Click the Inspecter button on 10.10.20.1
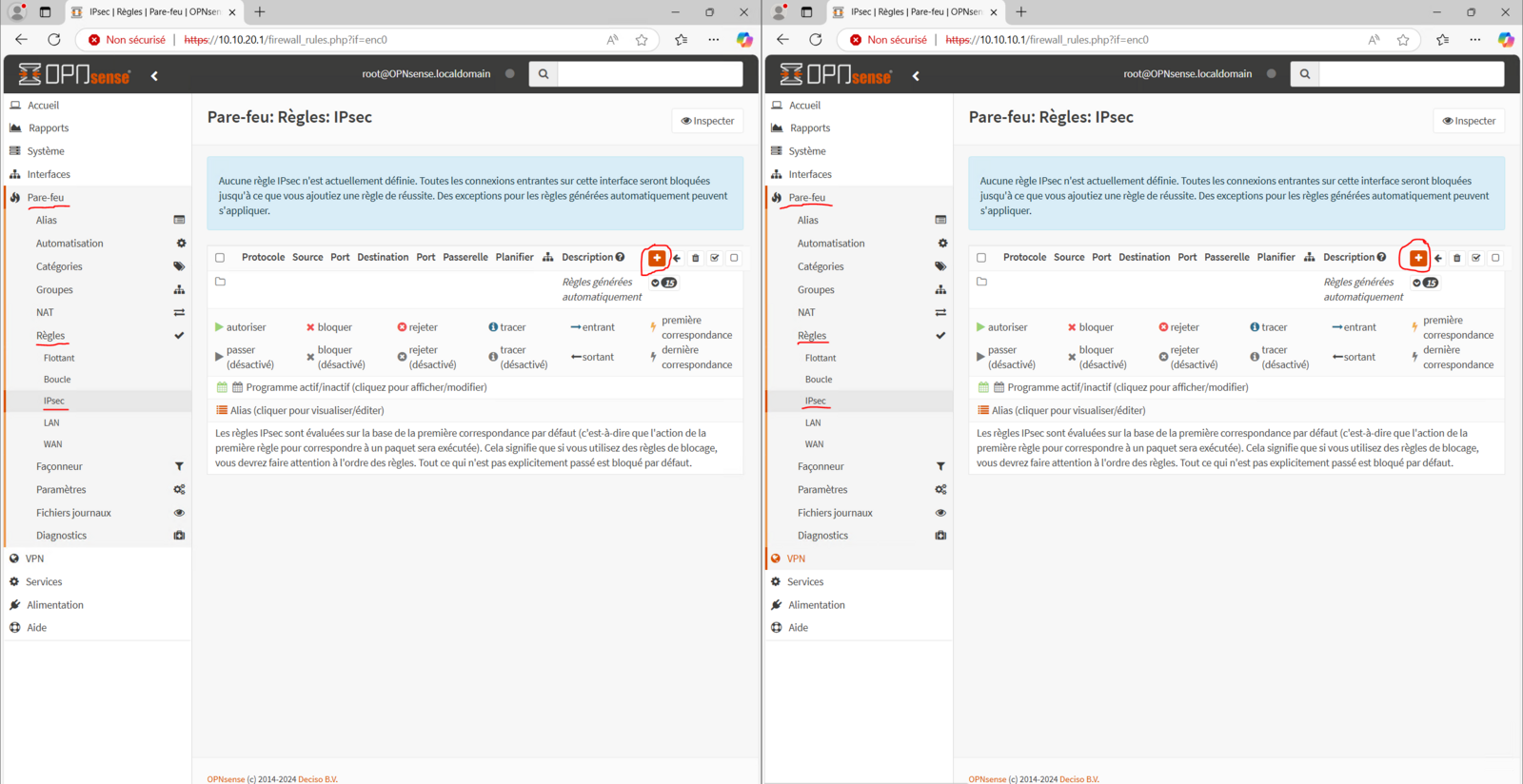Screen dimensions: 1523x784 [708, 121]
